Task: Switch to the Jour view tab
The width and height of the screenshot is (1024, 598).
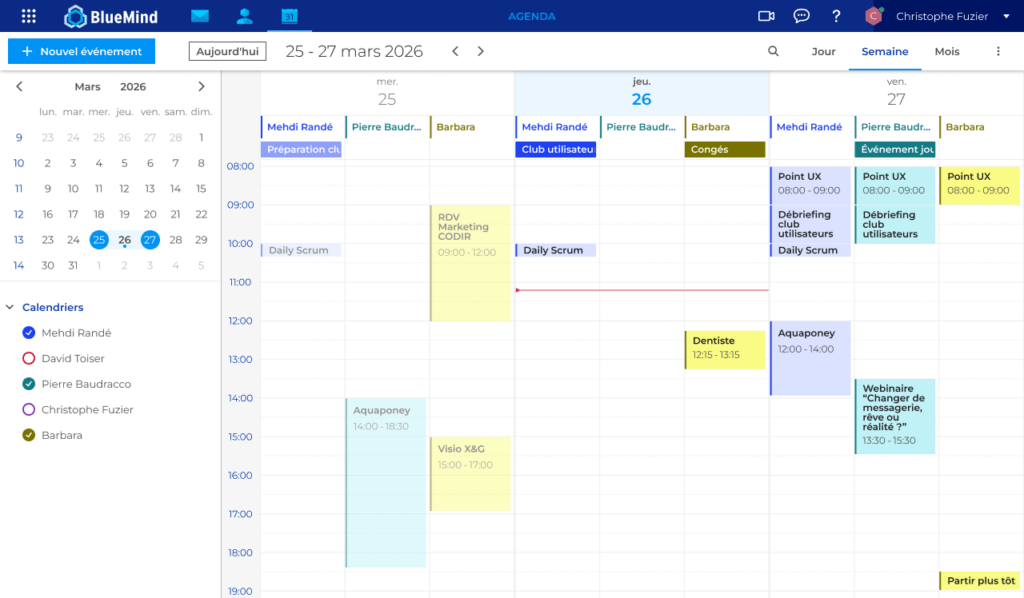Action: pyautogui.click(x=823, y=51)
